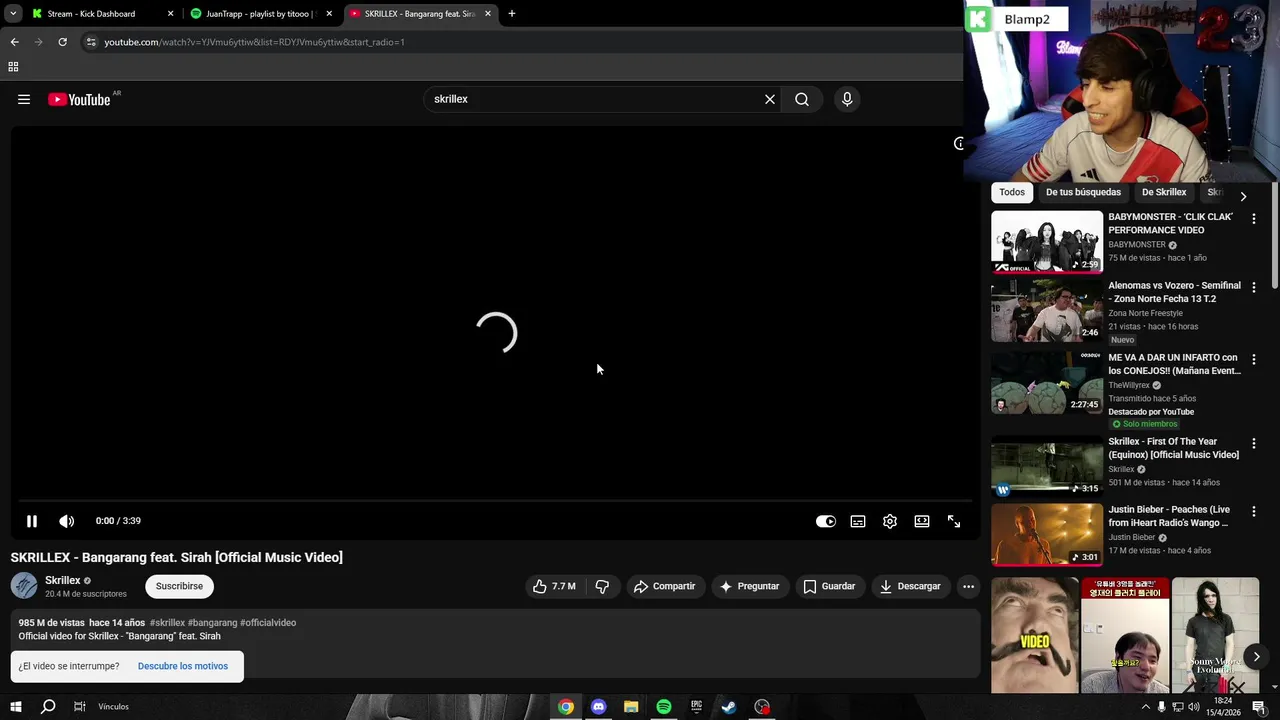Open the Skrillex channel avatar
This screenshot has width=1280, height=720.
(x=24, y=586)
